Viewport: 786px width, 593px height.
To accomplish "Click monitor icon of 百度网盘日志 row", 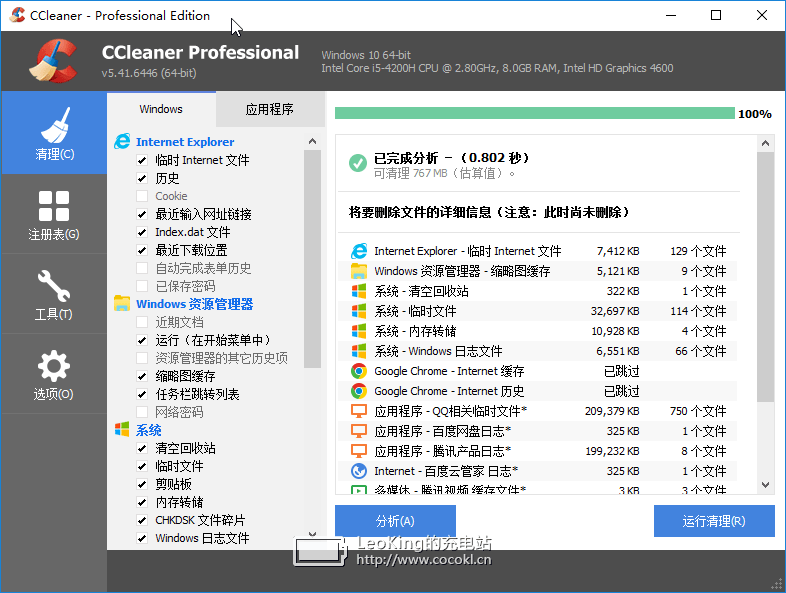I will coord(359,432).
